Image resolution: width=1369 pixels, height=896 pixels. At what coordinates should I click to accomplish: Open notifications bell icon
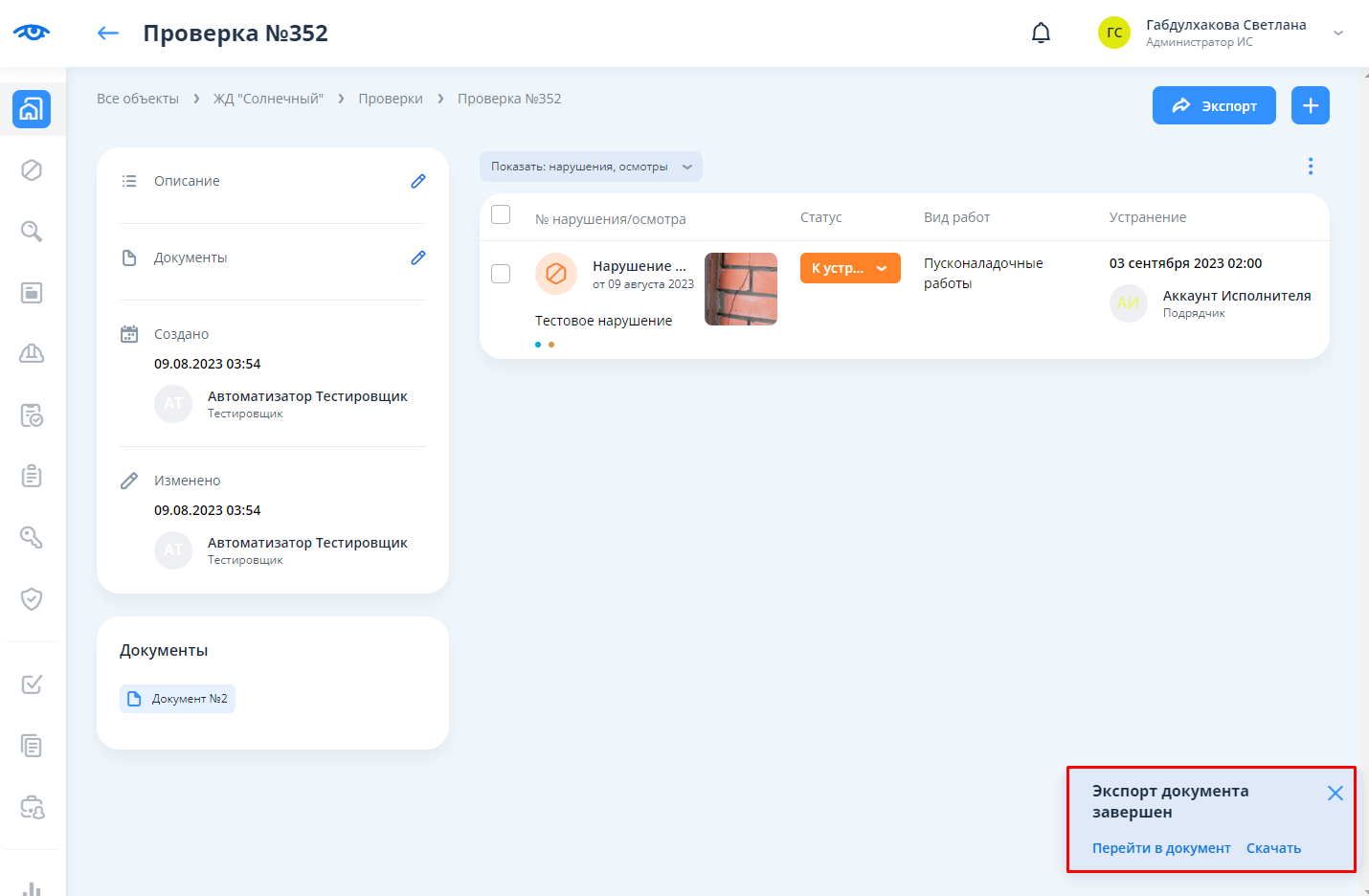coord(1041,34)
